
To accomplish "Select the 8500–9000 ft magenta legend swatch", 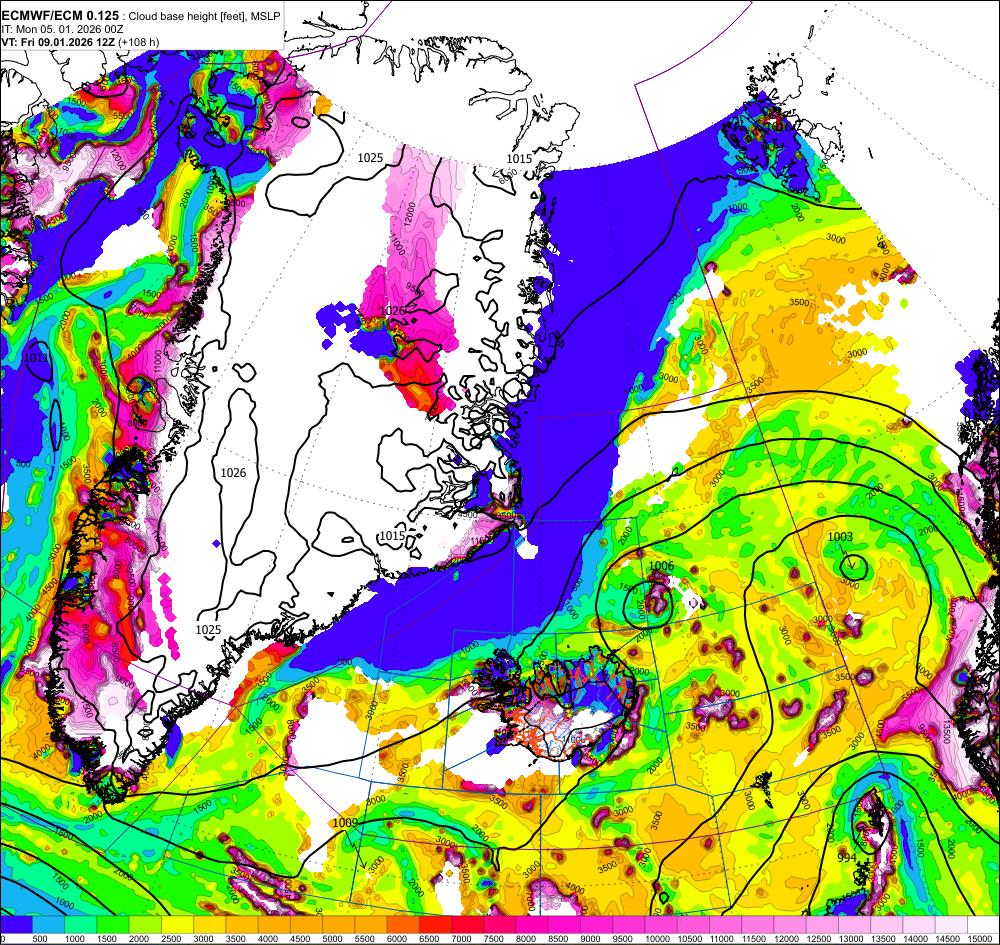I will (565, 925).
